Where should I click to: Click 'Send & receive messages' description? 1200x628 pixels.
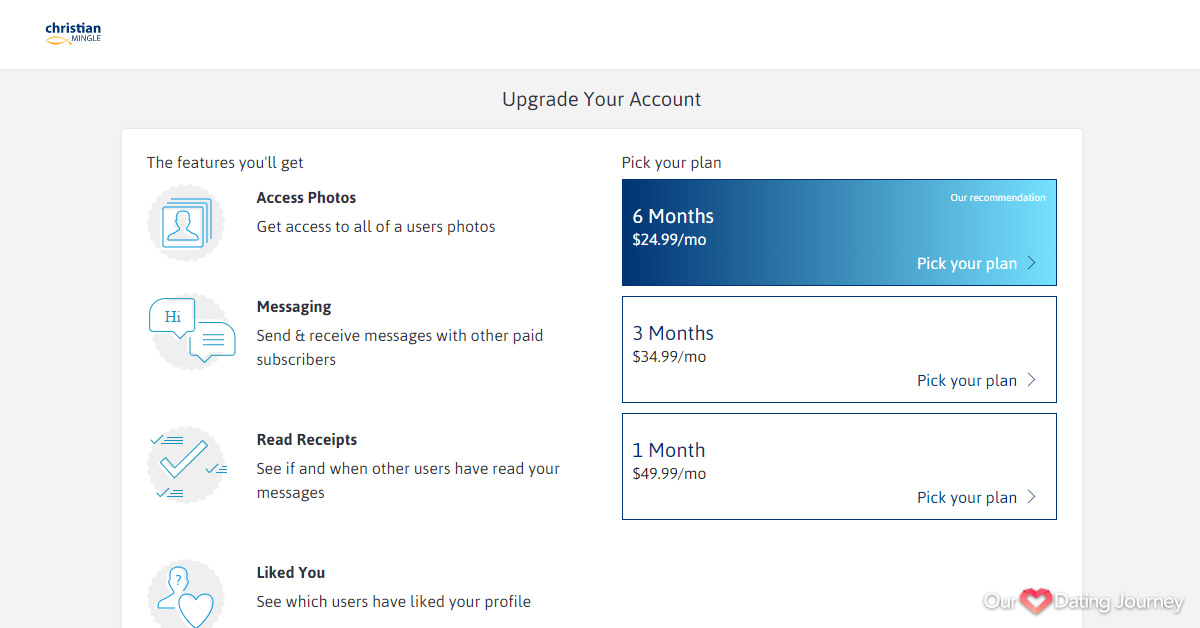(400, 348)
